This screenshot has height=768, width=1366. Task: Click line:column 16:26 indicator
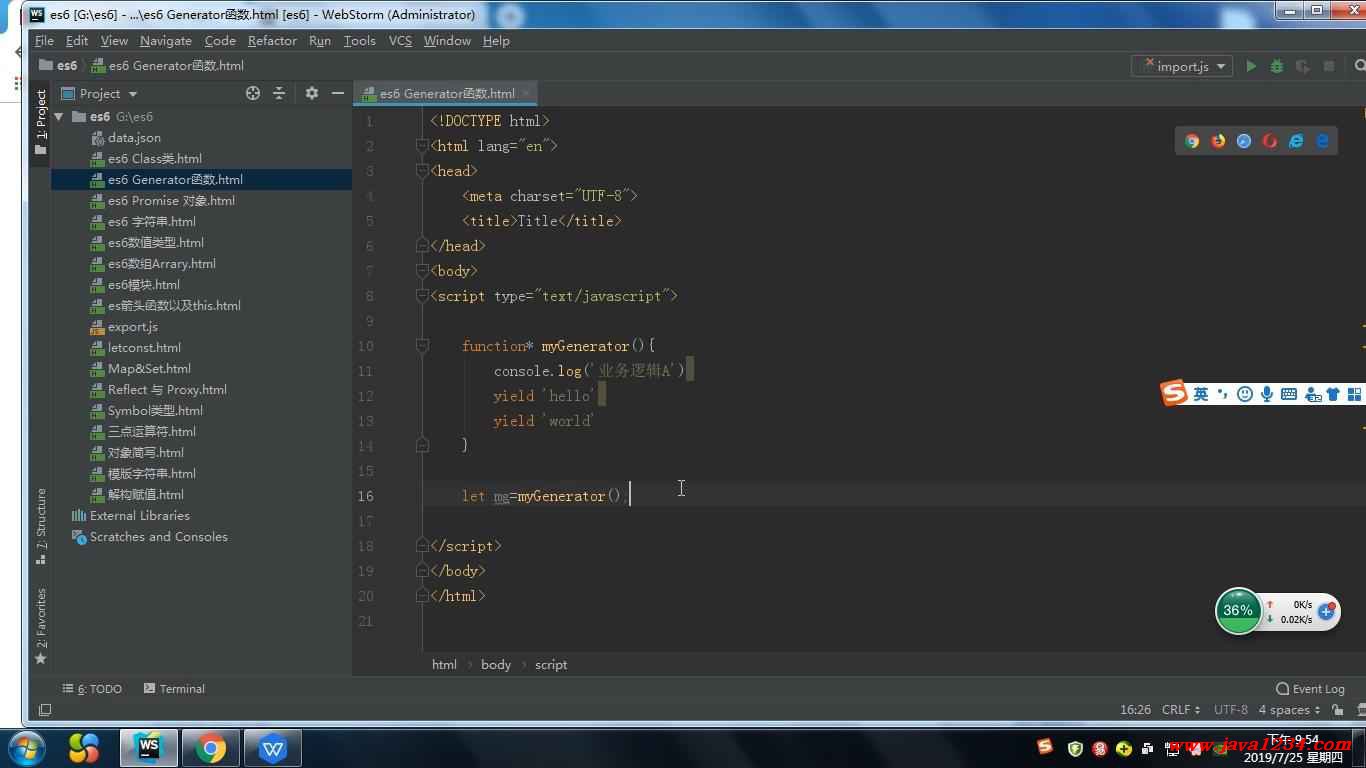click(1135, 710)
